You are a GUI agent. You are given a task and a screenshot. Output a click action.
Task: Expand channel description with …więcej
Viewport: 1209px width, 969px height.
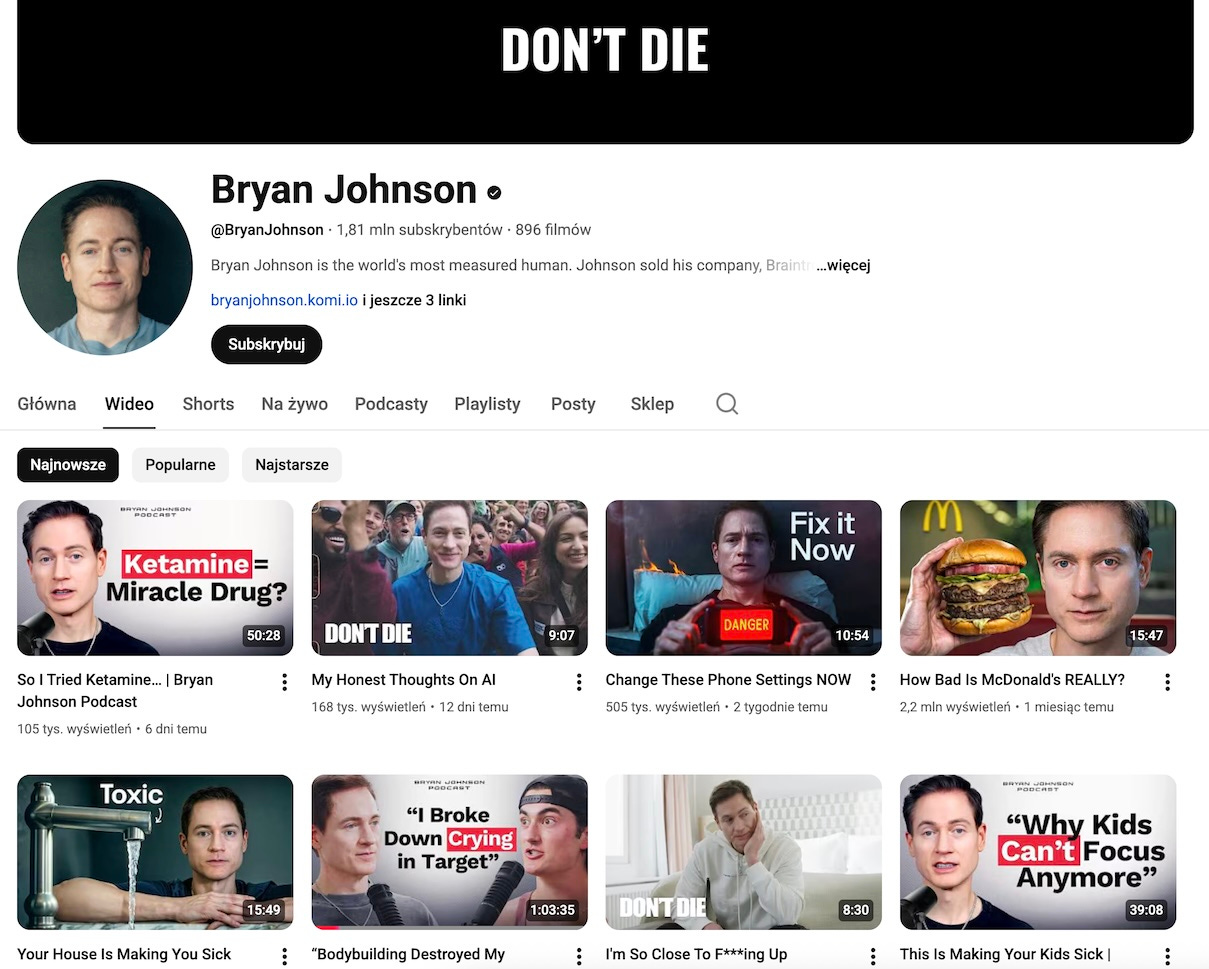tap(843, 266)
